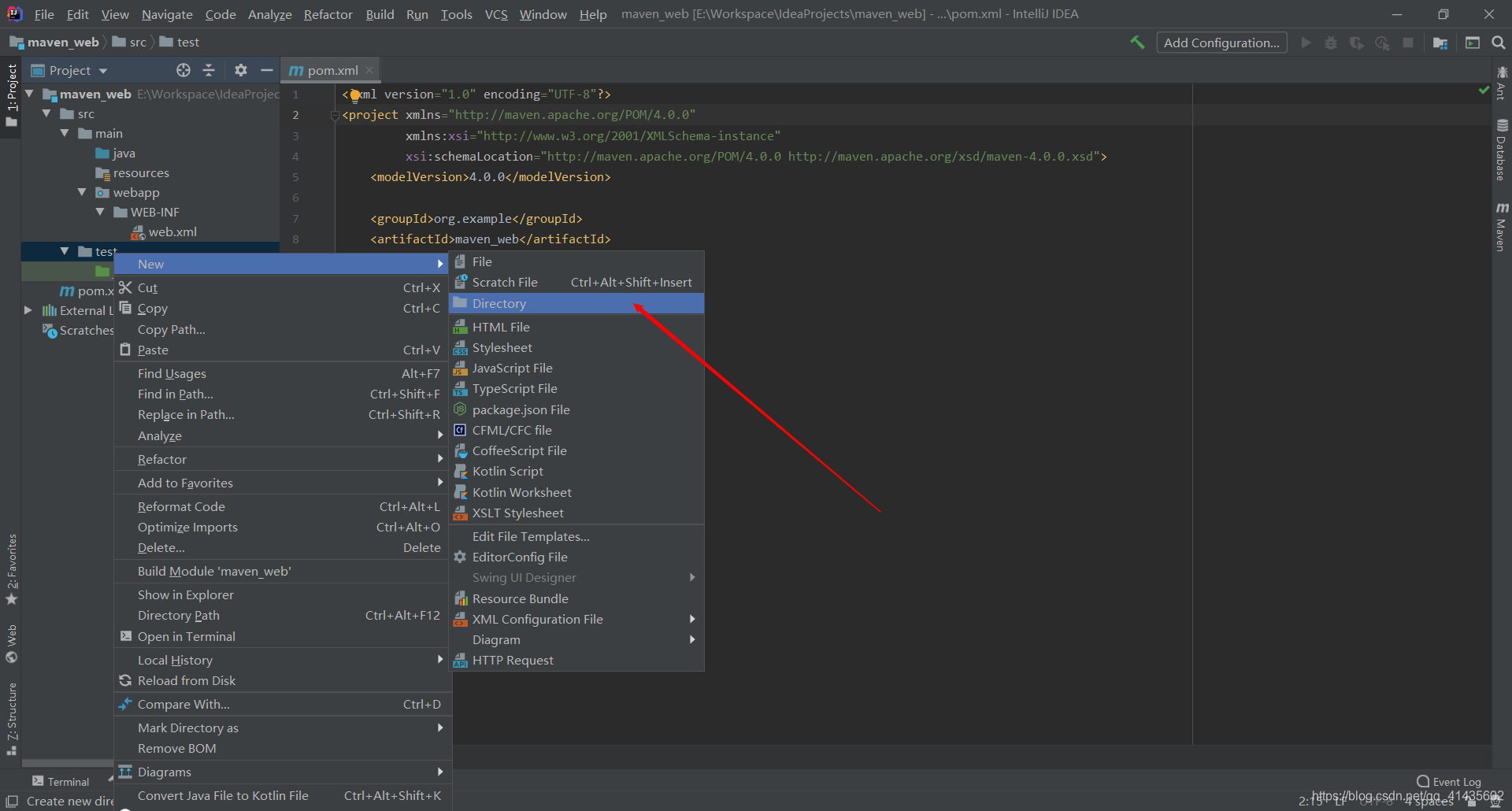Open the Refactor menu in menu bar
Screen dimensions: 1512x811
pyautogui.click(x=328, y=14)
